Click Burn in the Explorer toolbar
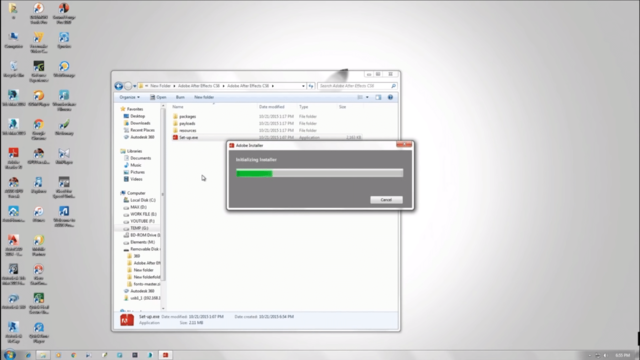 point(180,97)
